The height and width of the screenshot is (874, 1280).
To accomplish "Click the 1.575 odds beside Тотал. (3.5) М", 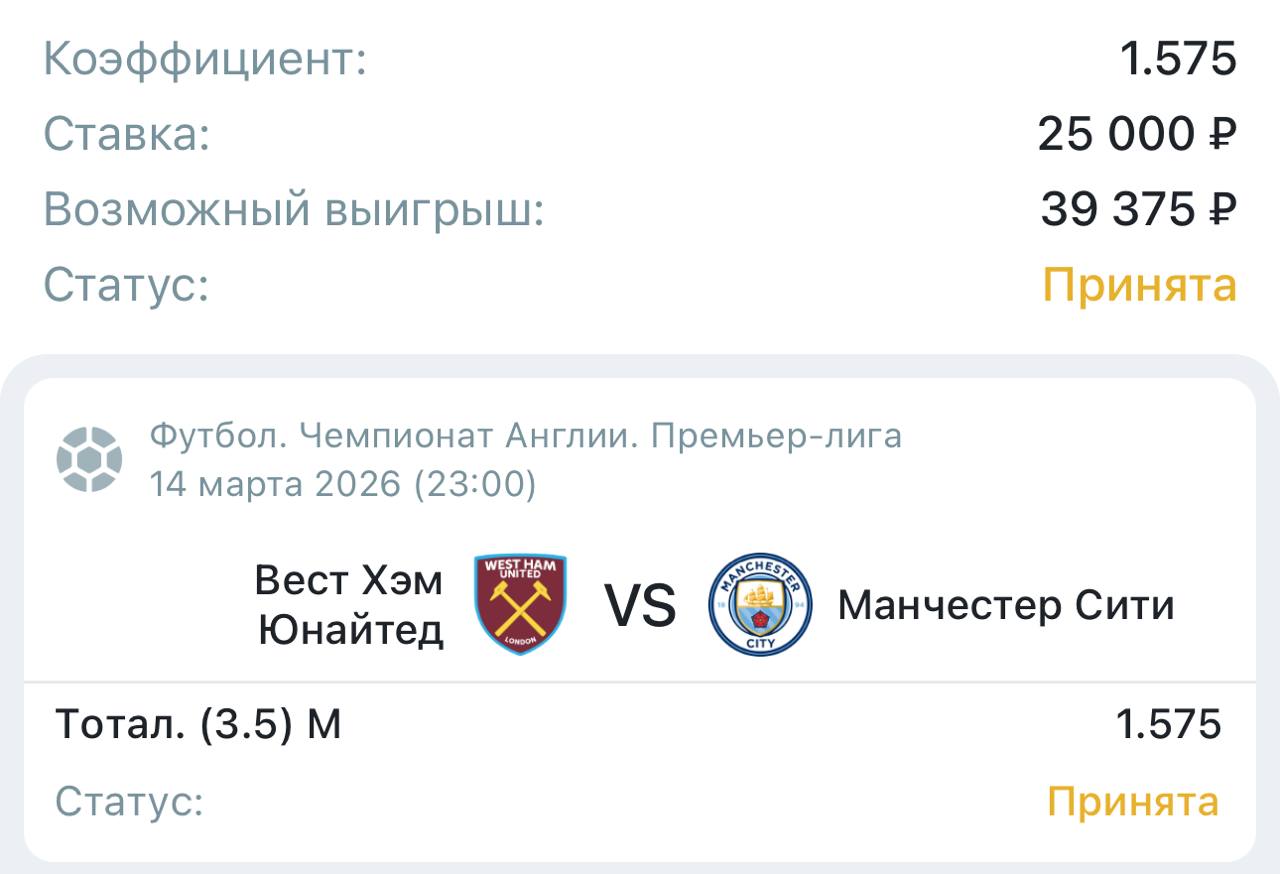I will coord(1168,724).
